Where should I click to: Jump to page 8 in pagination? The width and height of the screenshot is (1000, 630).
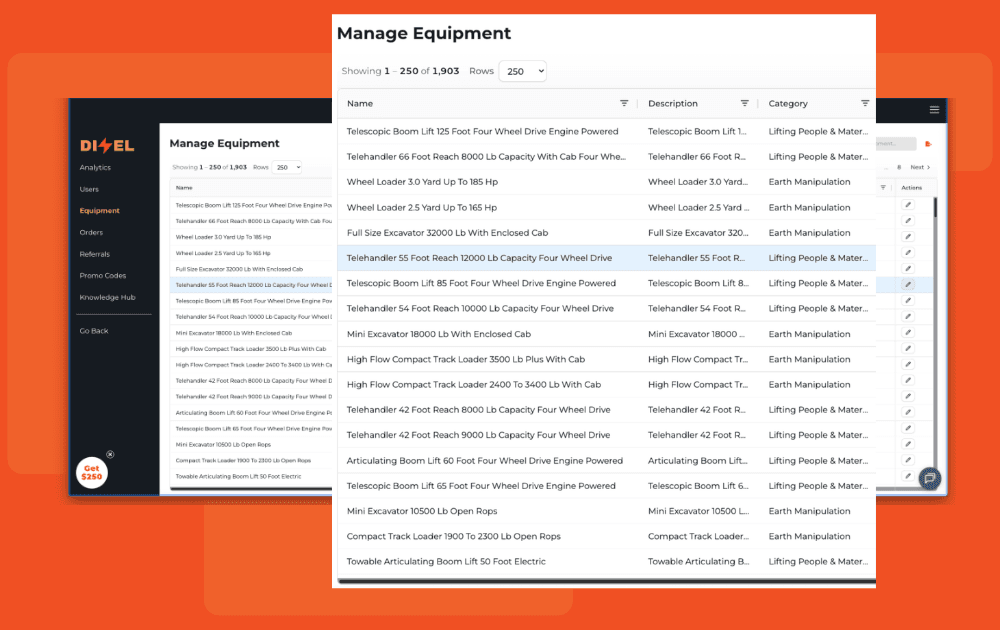(899, 167)
